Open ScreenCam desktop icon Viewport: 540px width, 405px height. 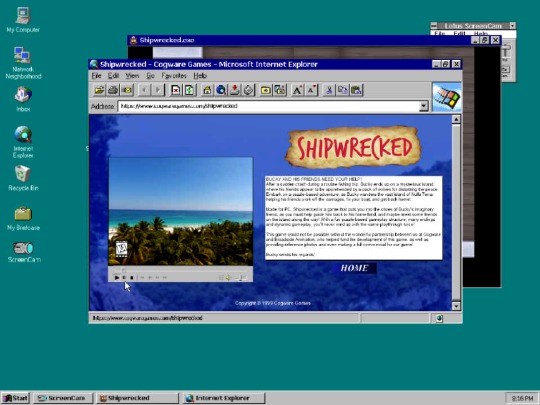[x=24, y=252]
